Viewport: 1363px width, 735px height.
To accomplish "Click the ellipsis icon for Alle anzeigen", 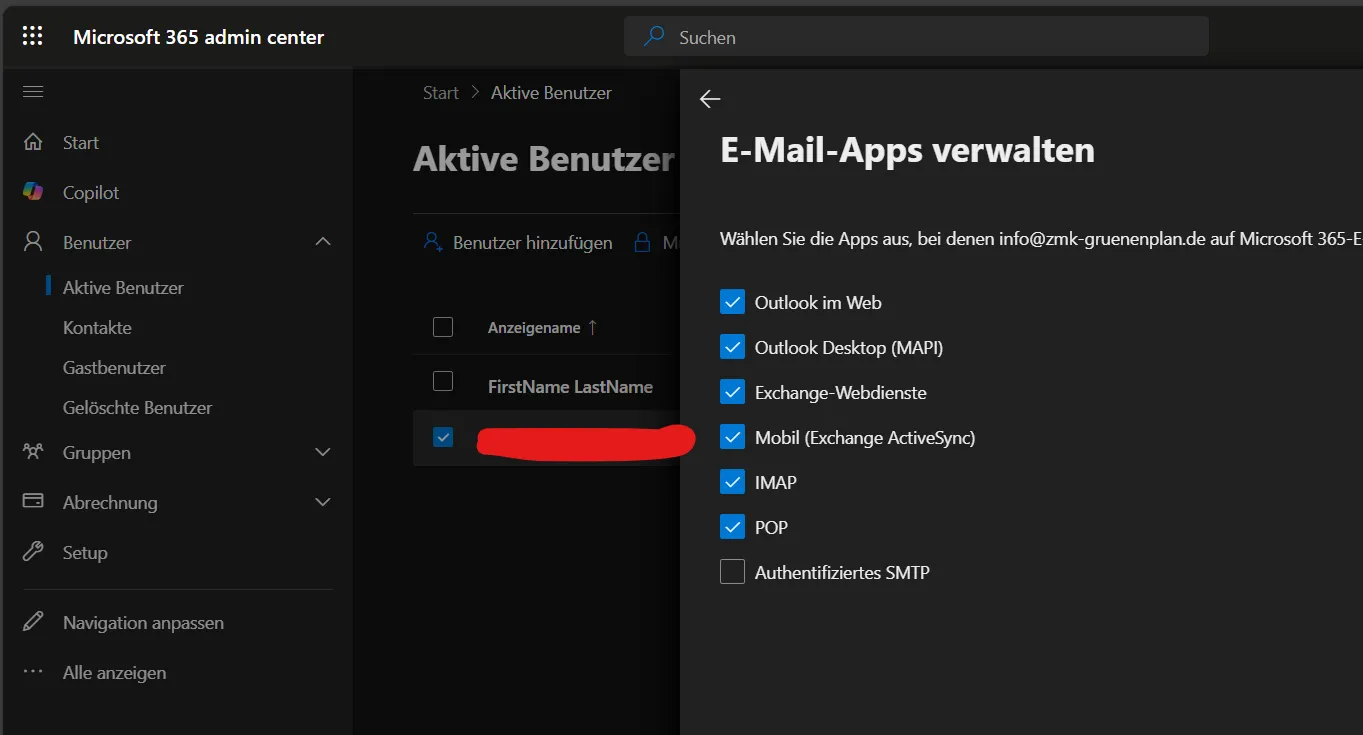I will tap(33, 672).
